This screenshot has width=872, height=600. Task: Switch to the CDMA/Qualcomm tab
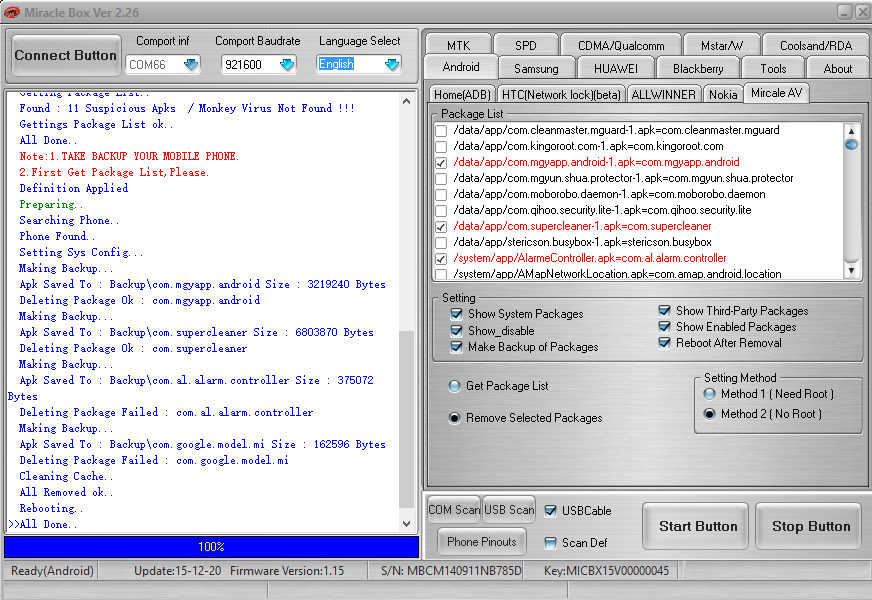tap(621, 46)
